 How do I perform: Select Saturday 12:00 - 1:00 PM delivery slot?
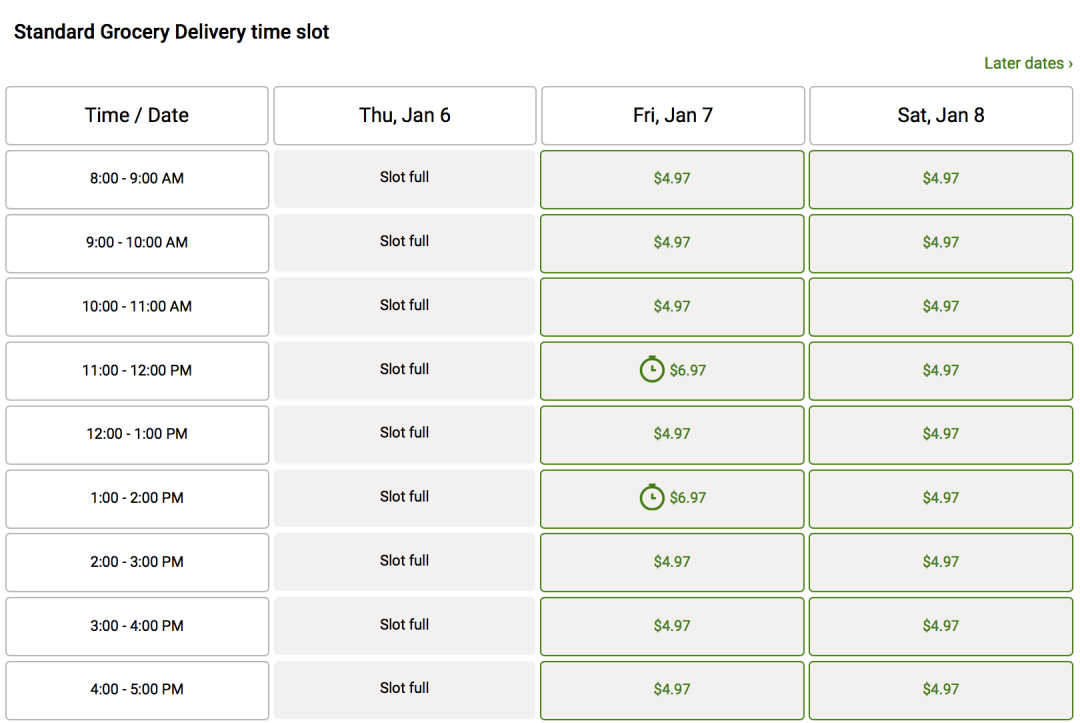tap(941, 434)
